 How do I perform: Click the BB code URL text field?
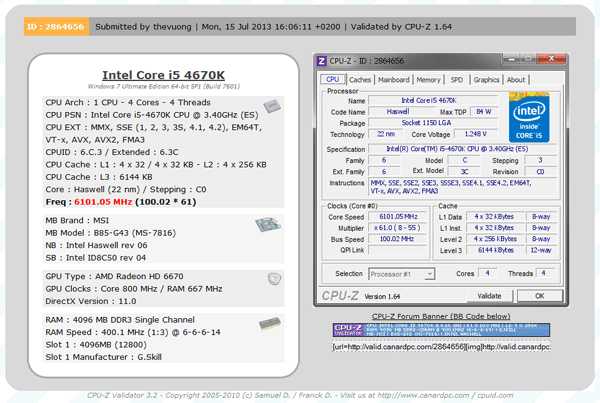click(441, 347)
